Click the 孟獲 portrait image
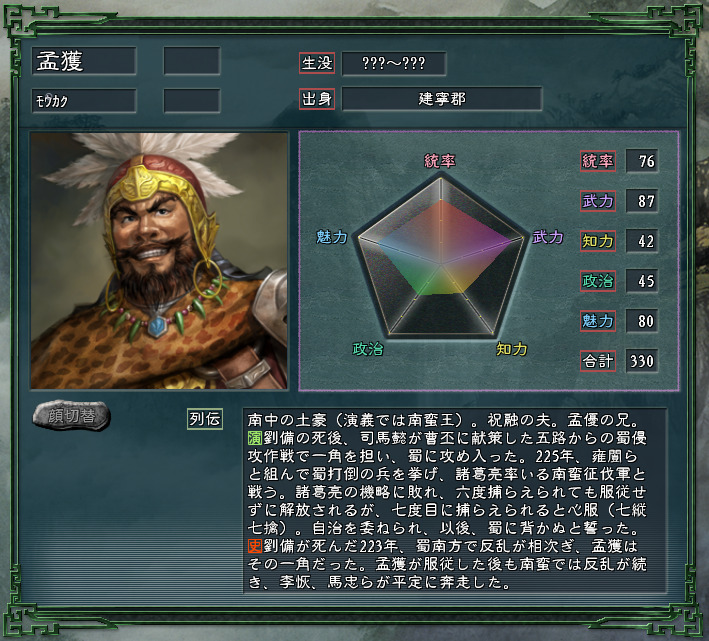709x641 pixels. click(159, 260)
